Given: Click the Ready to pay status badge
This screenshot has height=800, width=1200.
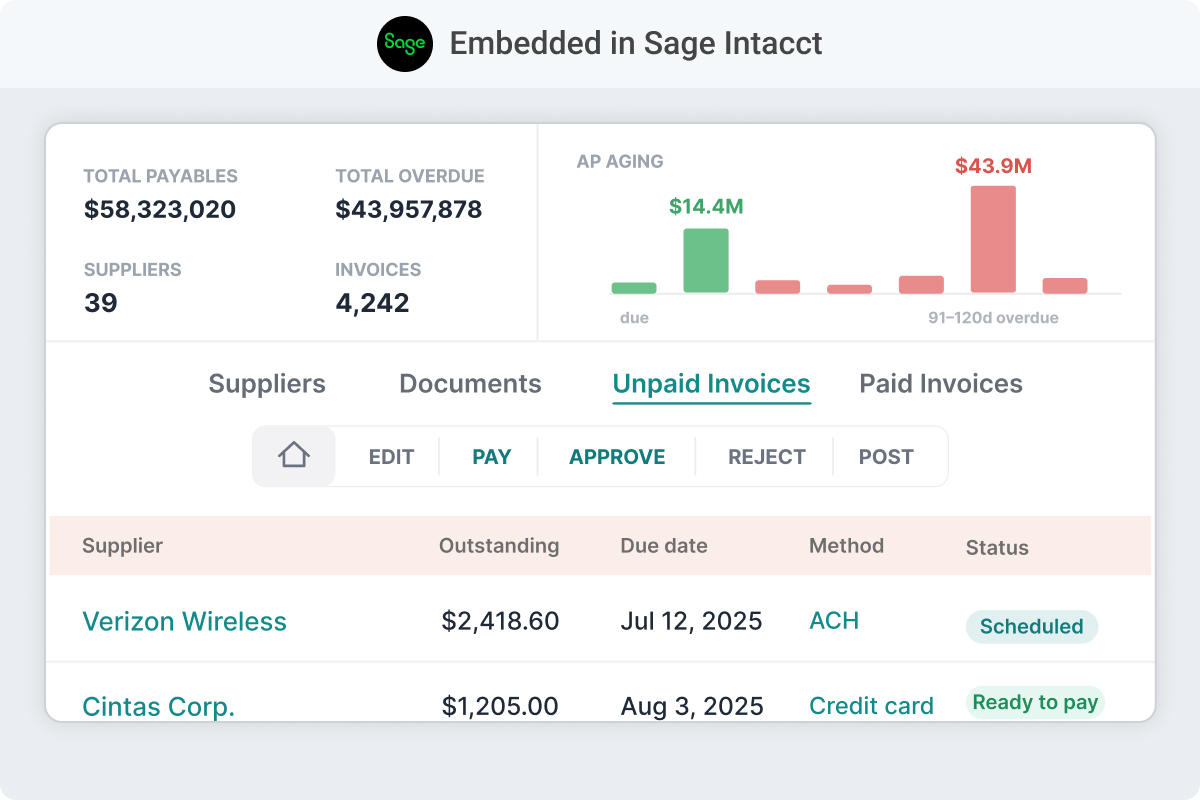Looking at the screenshot, I should [1035, 702].
